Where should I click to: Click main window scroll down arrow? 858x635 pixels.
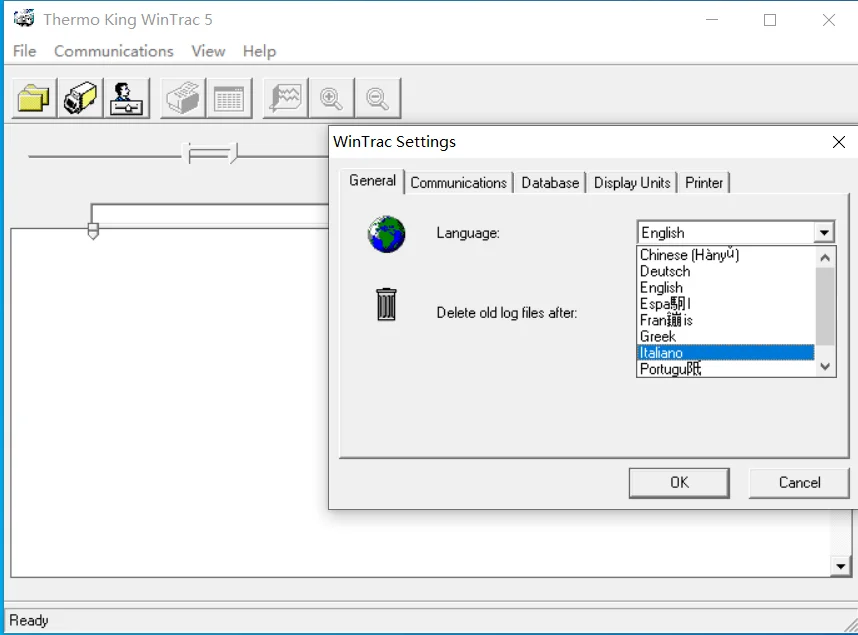[840, 567]
